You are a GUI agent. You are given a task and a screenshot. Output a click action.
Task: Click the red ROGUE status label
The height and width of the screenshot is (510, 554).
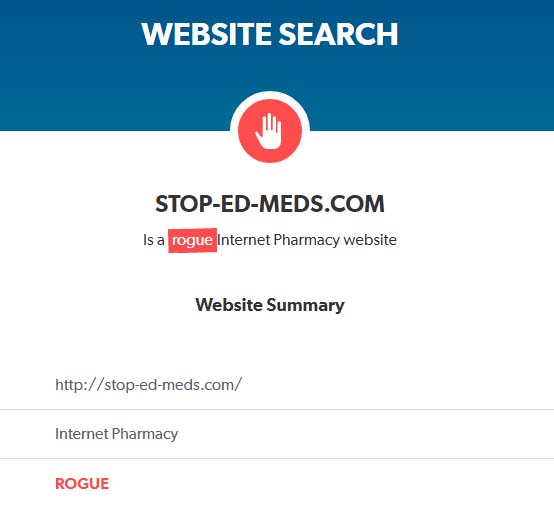click(x=82, y=483)
